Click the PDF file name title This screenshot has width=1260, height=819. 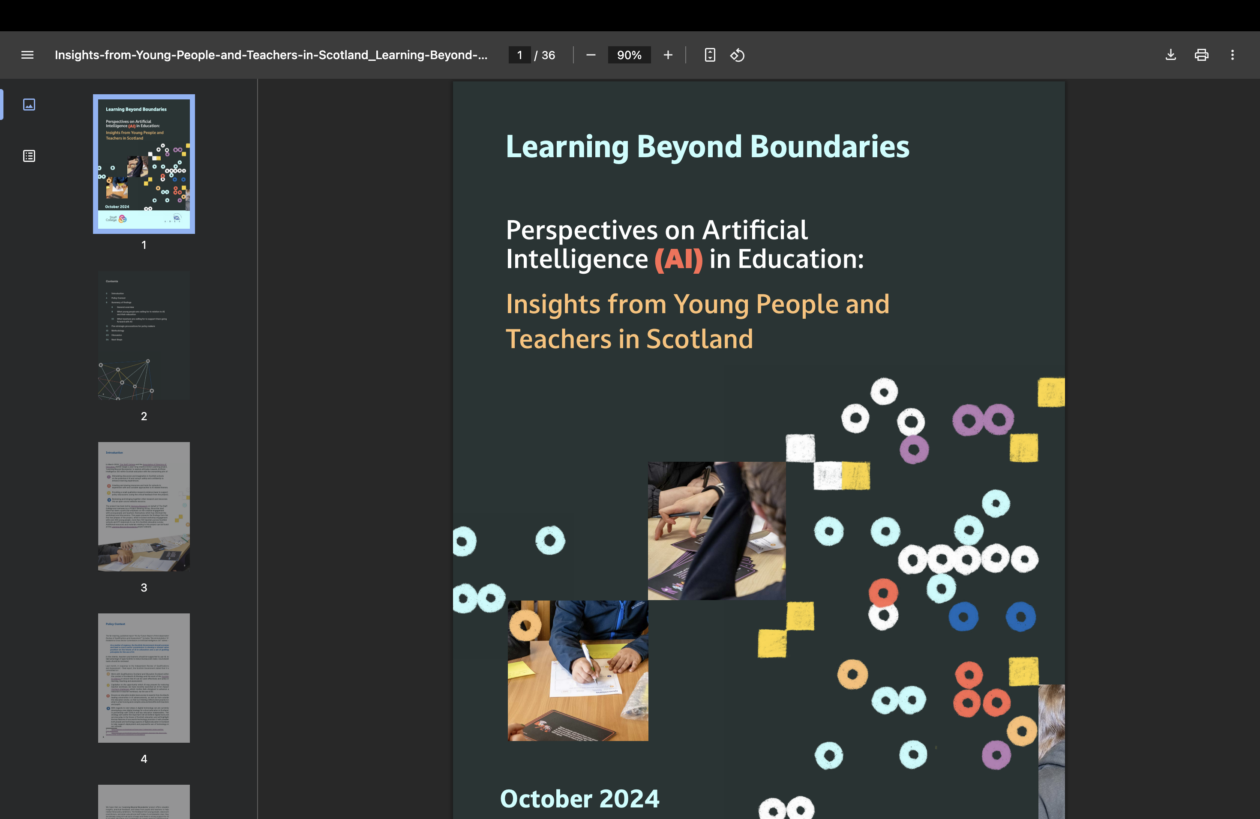pos(271,55)
